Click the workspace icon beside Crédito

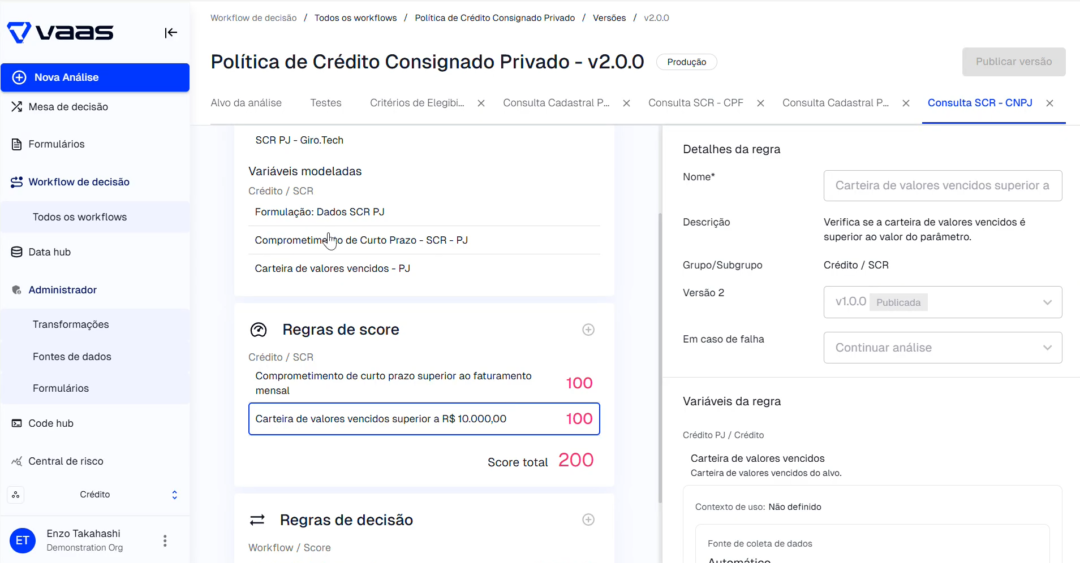tap(15, 495)
